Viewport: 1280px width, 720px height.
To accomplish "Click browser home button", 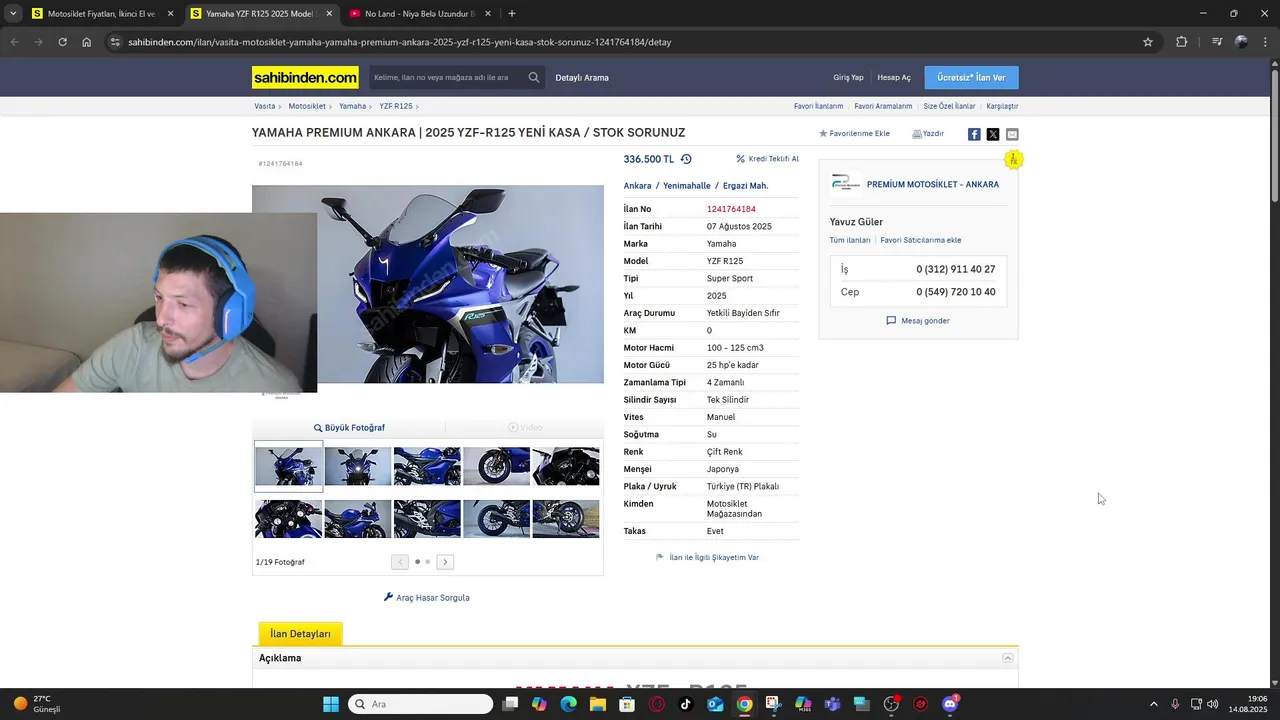I will click(87, 42).
